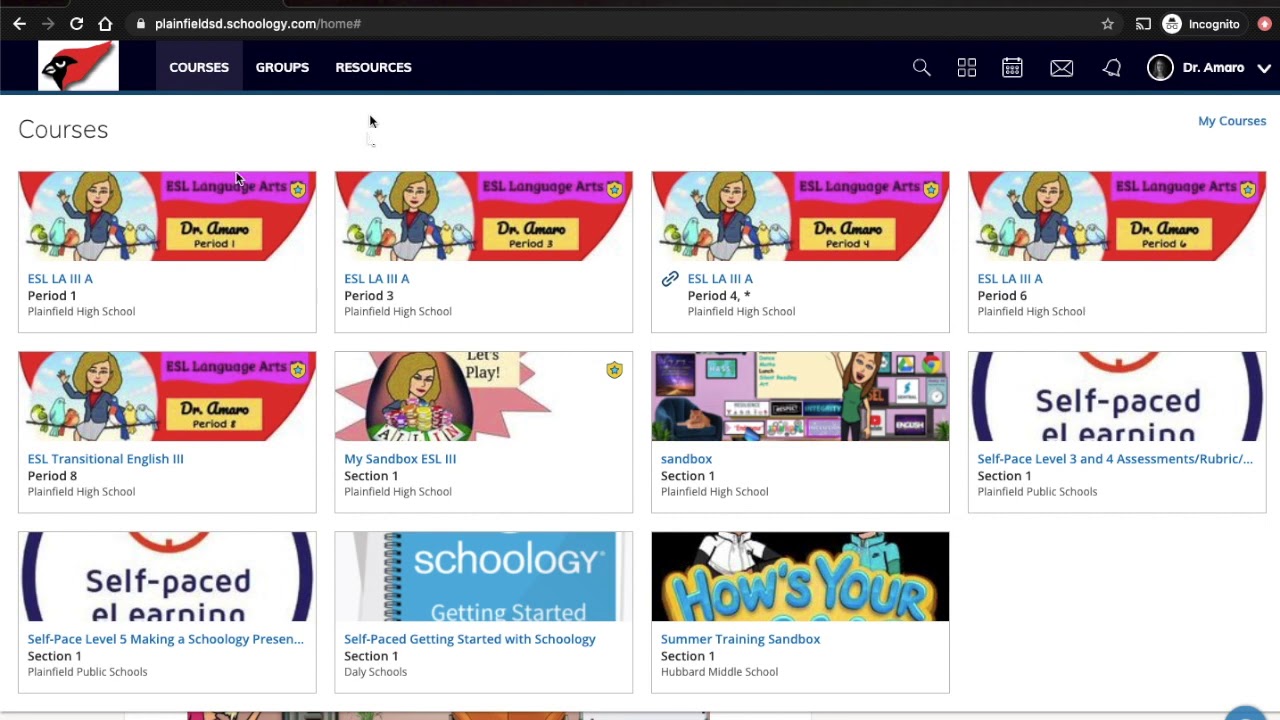This screenshot has width=1280, height=720.
Task: Click the browser forward arrow
Action: 47,23
